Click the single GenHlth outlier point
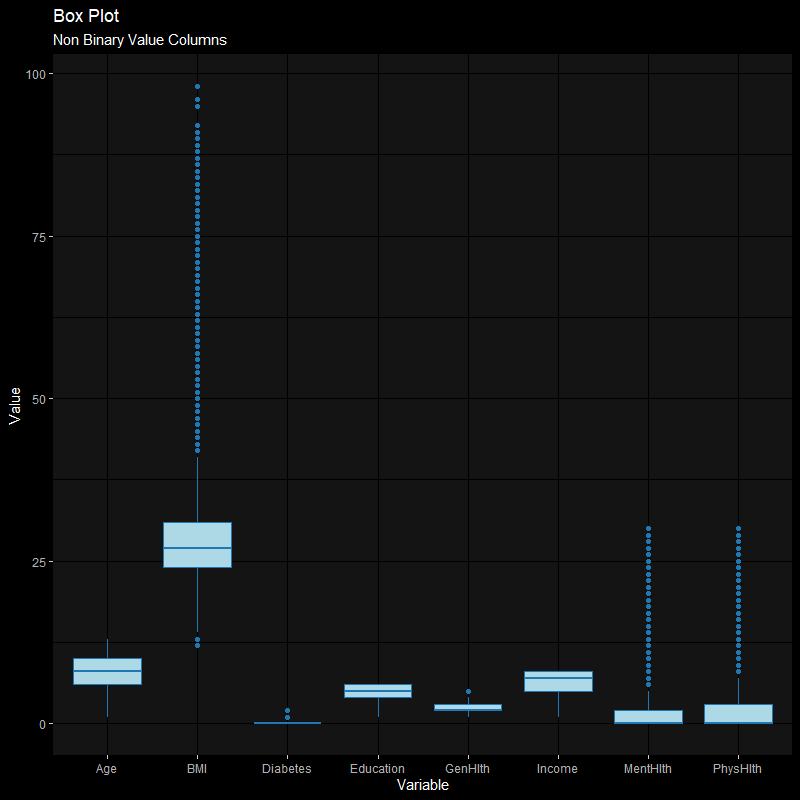 click(468, 692)
